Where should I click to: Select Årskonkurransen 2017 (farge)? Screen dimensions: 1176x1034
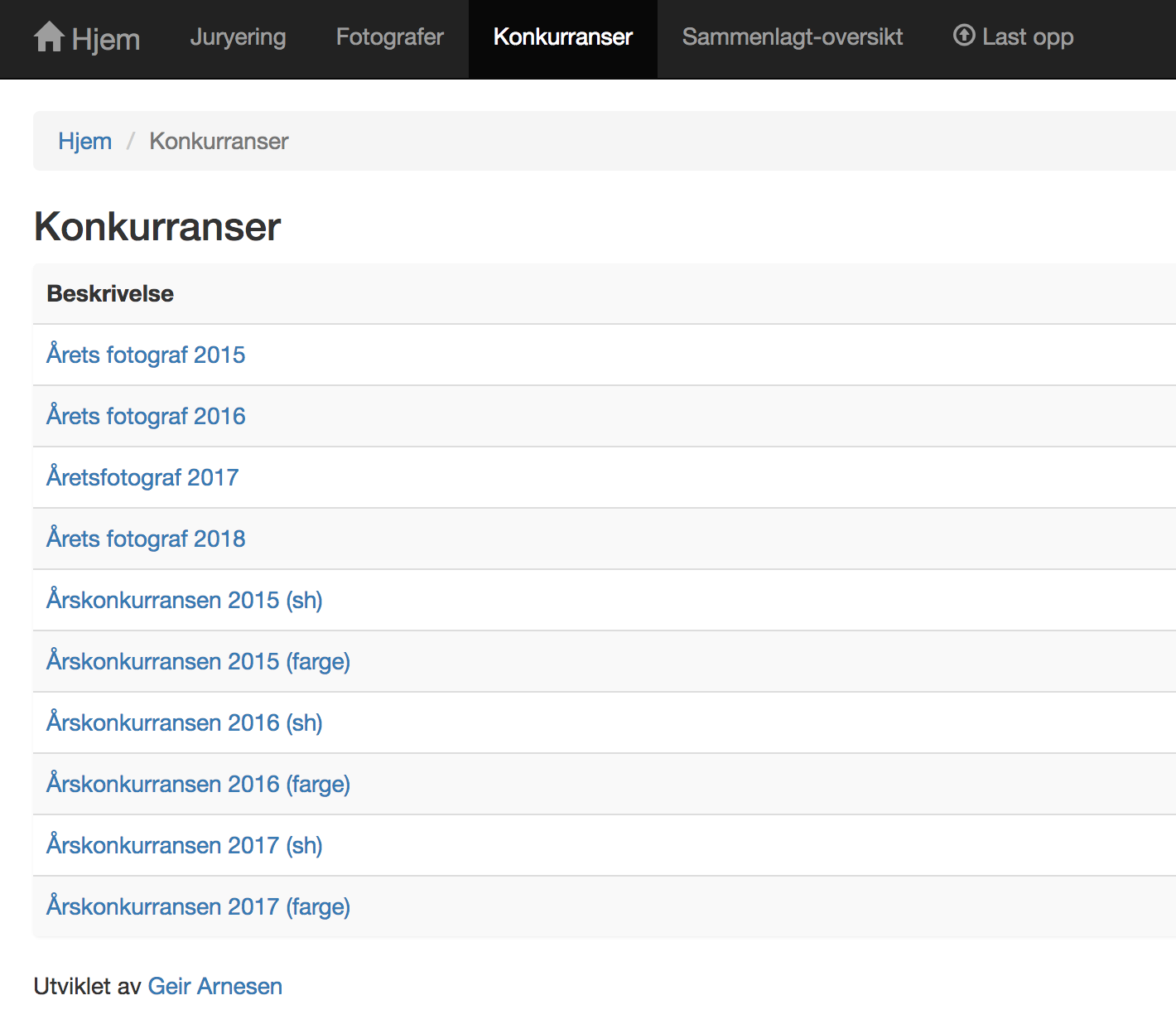(x=199, y=906)
